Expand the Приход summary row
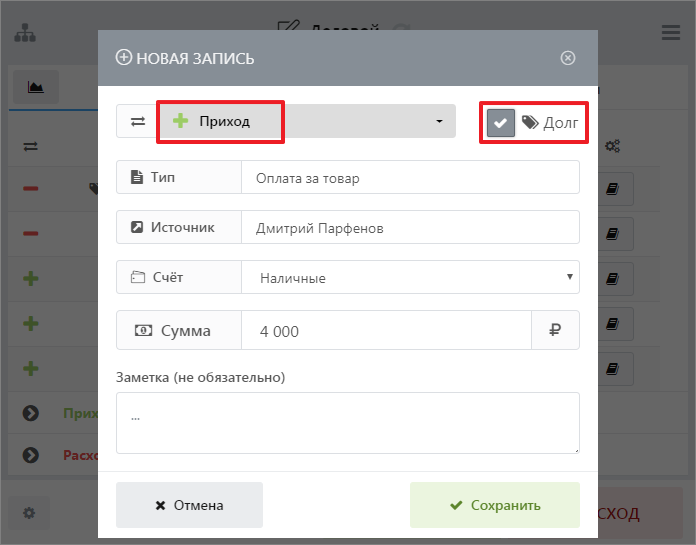The height and width of the screenshot is (545, 696). pyautogui.click(x=30, y=412)
